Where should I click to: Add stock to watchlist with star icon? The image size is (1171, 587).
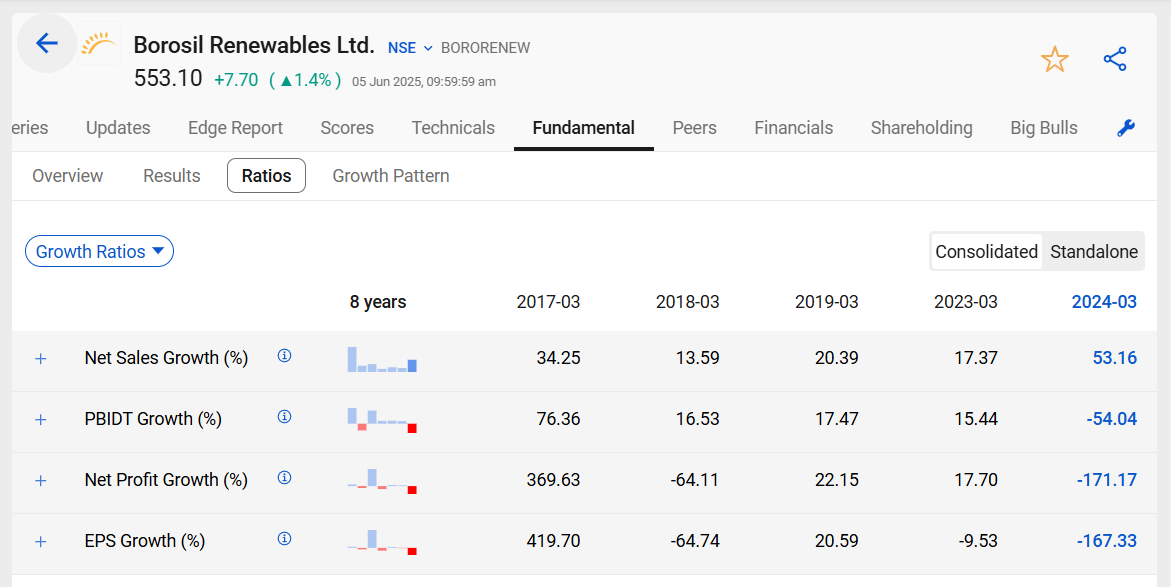[x=1054, y=59]
